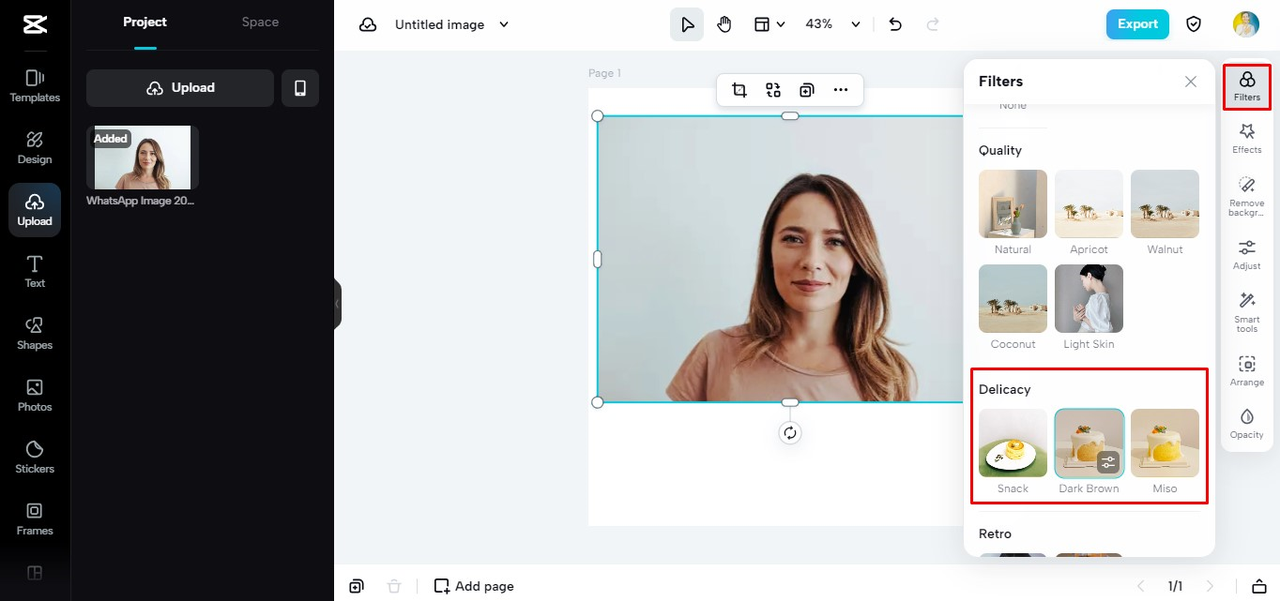This screenshot has height=601, width=1280.
Task: Open the Remove background tool
Action: pos(1247,196)
